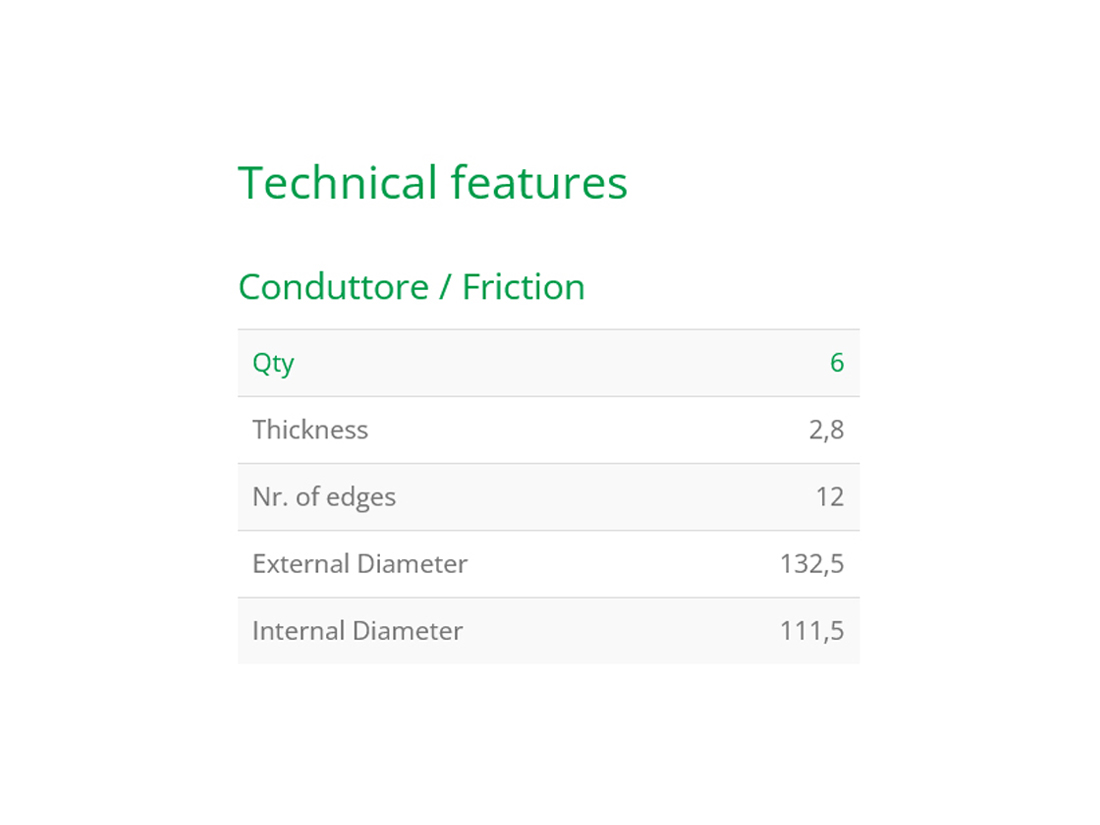Click "Nr." in the edges row
Image resolution: width=1100 pixels, height=825 pixels.
tap(267, 497)
